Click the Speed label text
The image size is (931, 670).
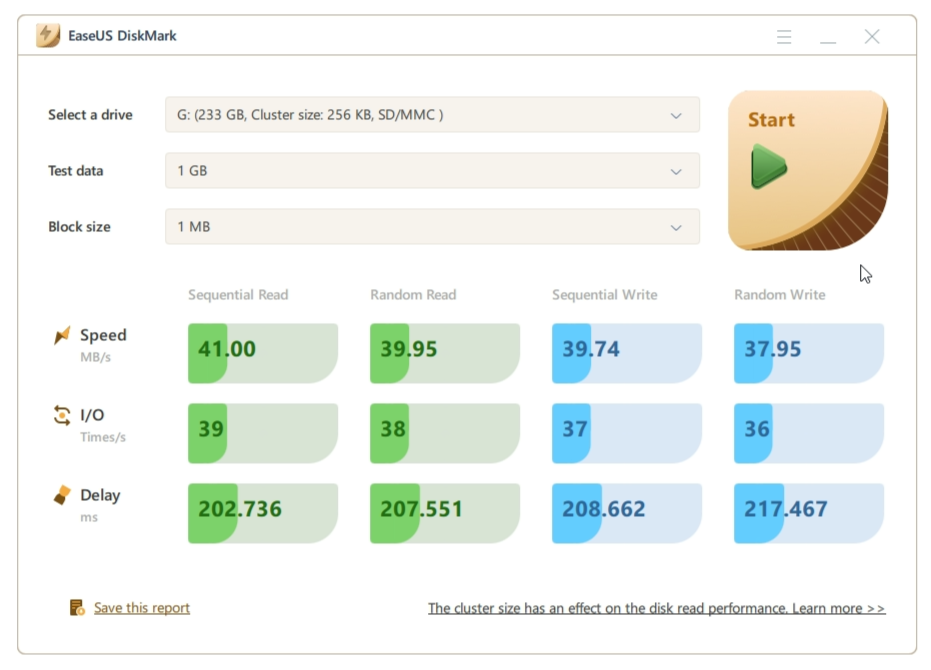[103, 336]
